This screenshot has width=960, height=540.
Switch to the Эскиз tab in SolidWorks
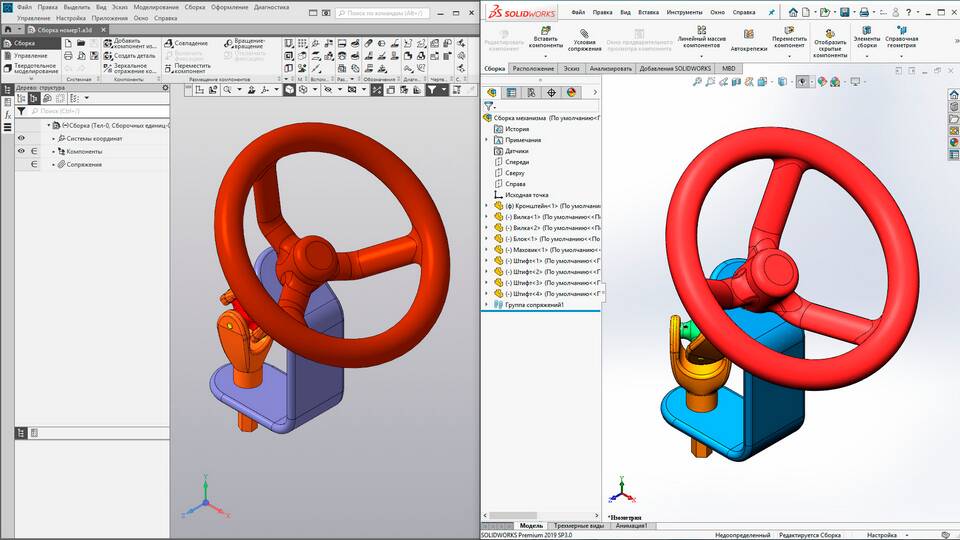pyautogui.click(x=571, y=68)
